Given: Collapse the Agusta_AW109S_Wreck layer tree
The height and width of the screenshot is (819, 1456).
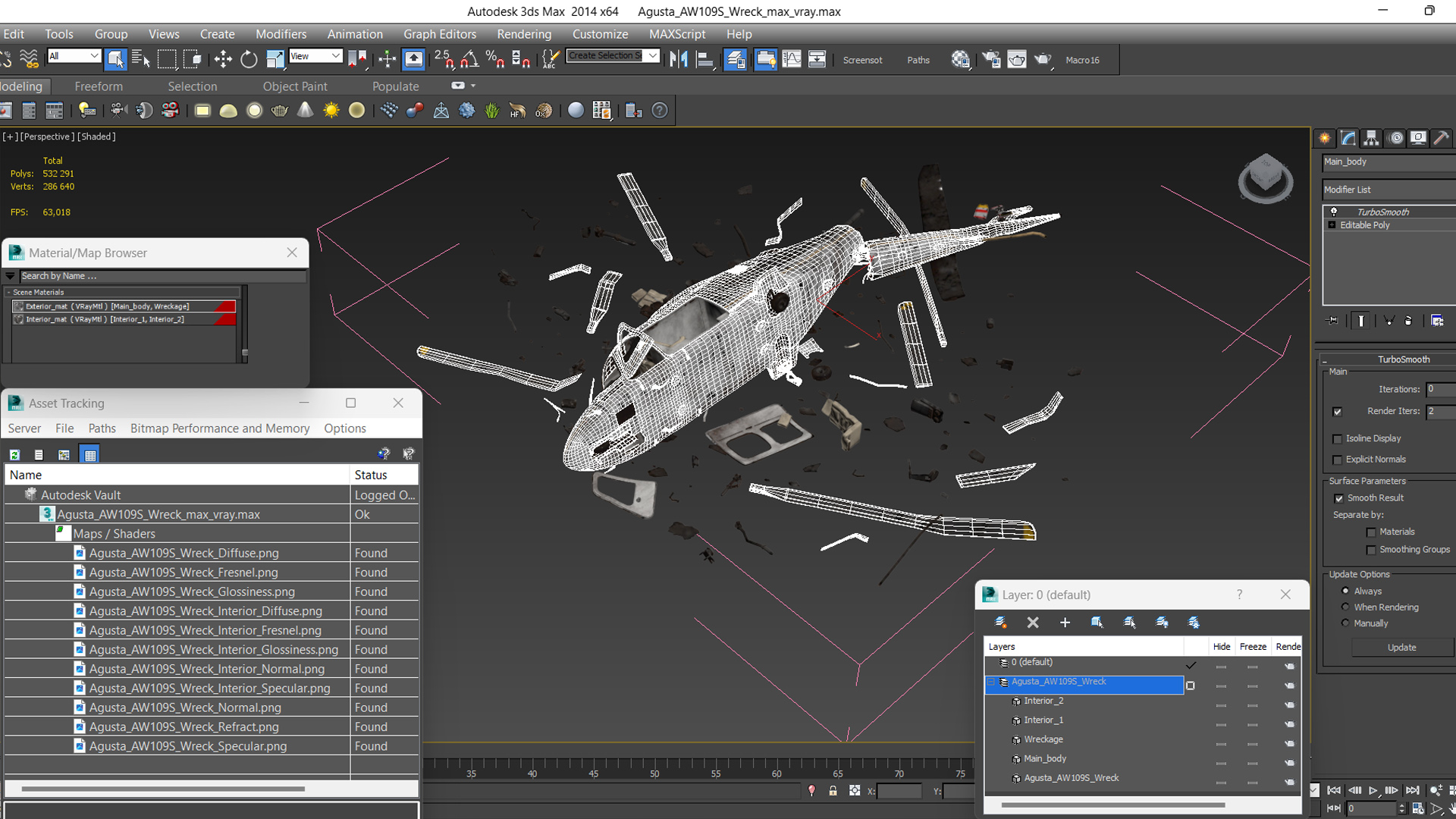Looking at the screenshot, I should click(990, 682).
